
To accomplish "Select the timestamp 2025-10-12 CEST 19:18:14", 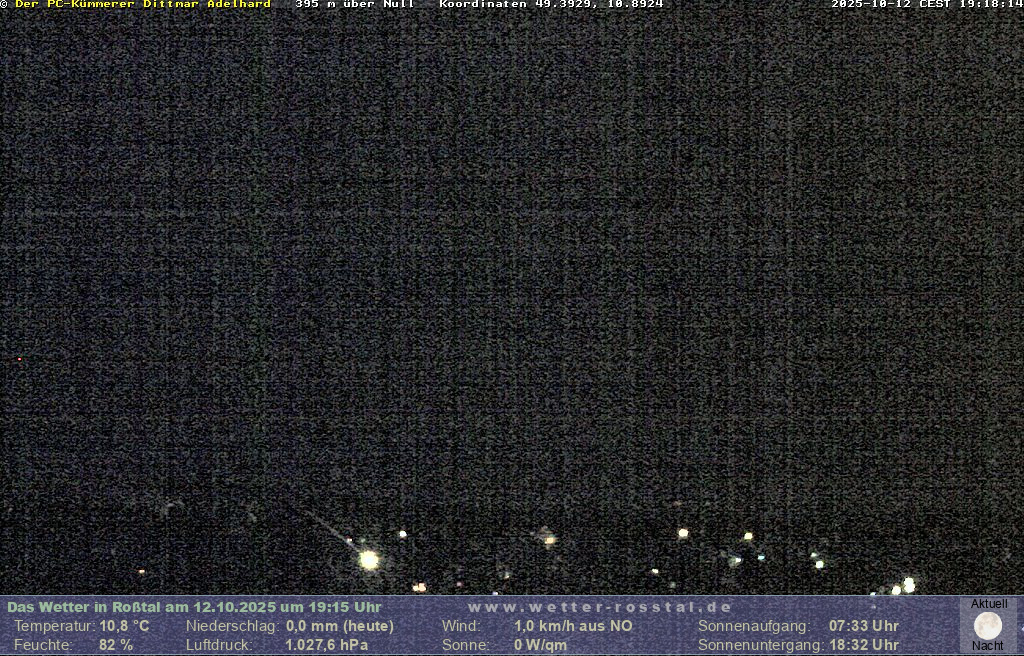I will [926, 4].
